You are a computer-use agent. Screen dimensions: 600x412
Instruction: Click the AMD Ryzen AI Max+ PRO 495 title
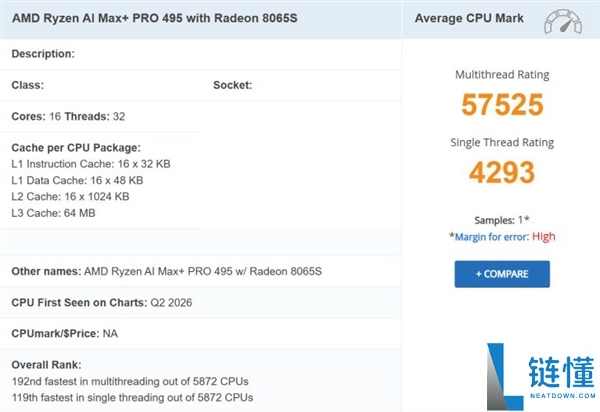(x=155, y=18)
